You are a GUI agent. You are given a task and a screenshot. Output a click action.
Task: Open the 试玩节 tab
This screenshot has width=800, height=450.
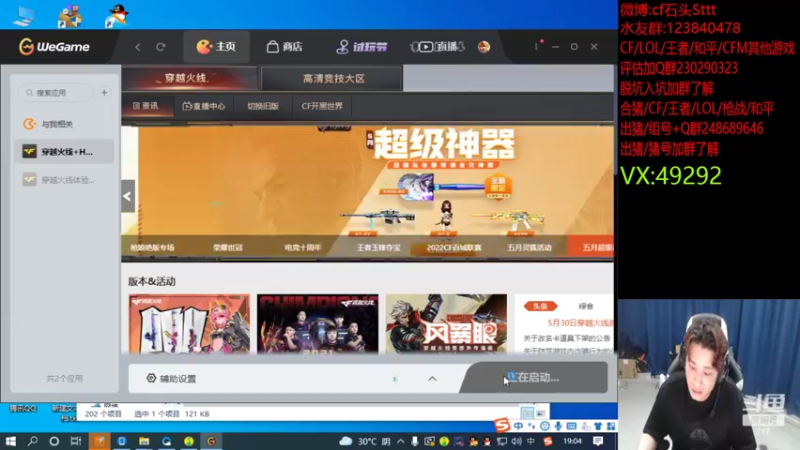[361, 47]
